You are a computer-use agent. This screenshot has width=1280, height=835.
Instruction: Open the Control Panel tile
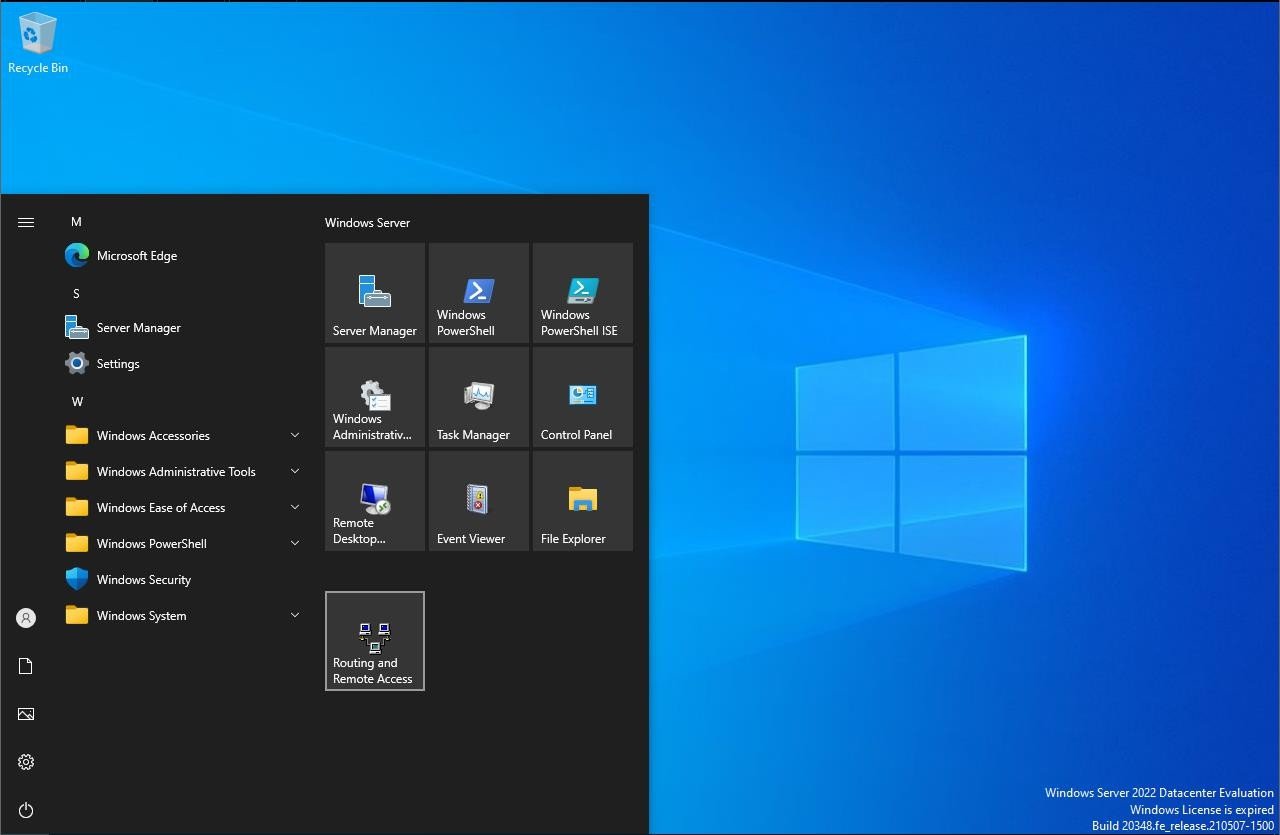click(583, 397)
